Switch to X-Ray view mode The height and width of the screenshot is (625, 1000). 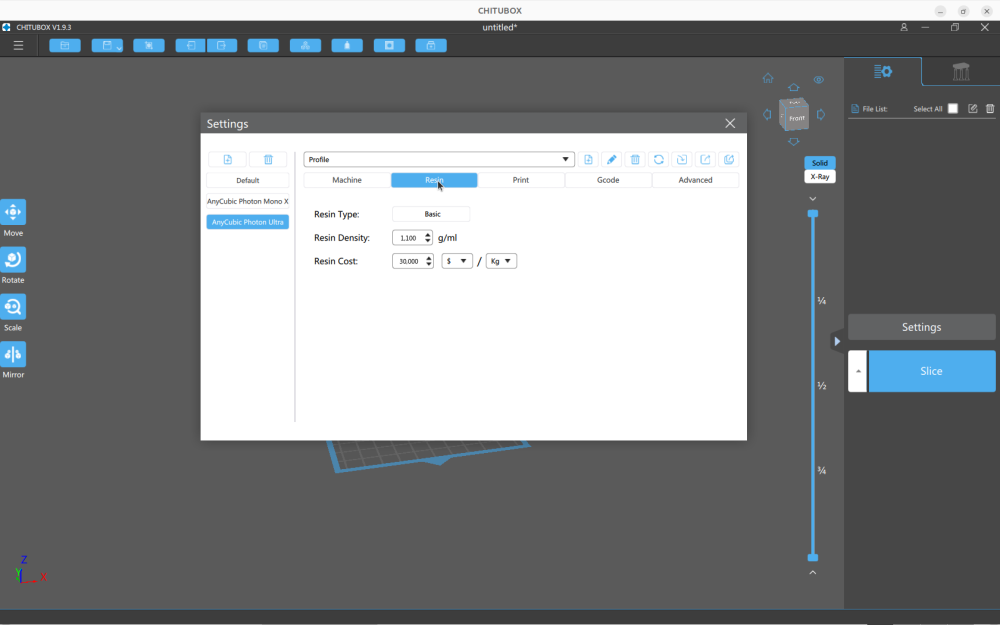coord(820,177)
